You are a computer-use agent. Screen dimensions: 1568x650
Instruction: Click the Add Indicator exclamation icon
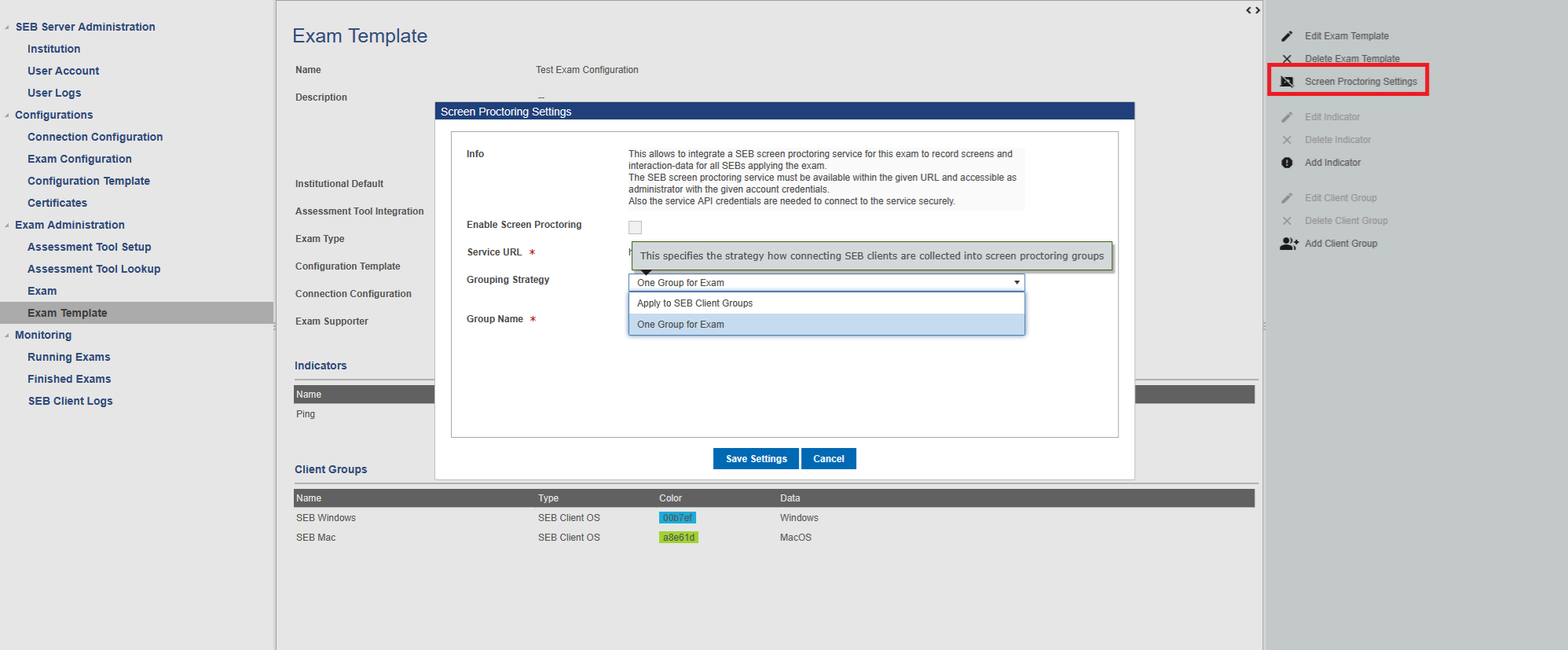click(x=1287, y=163)
